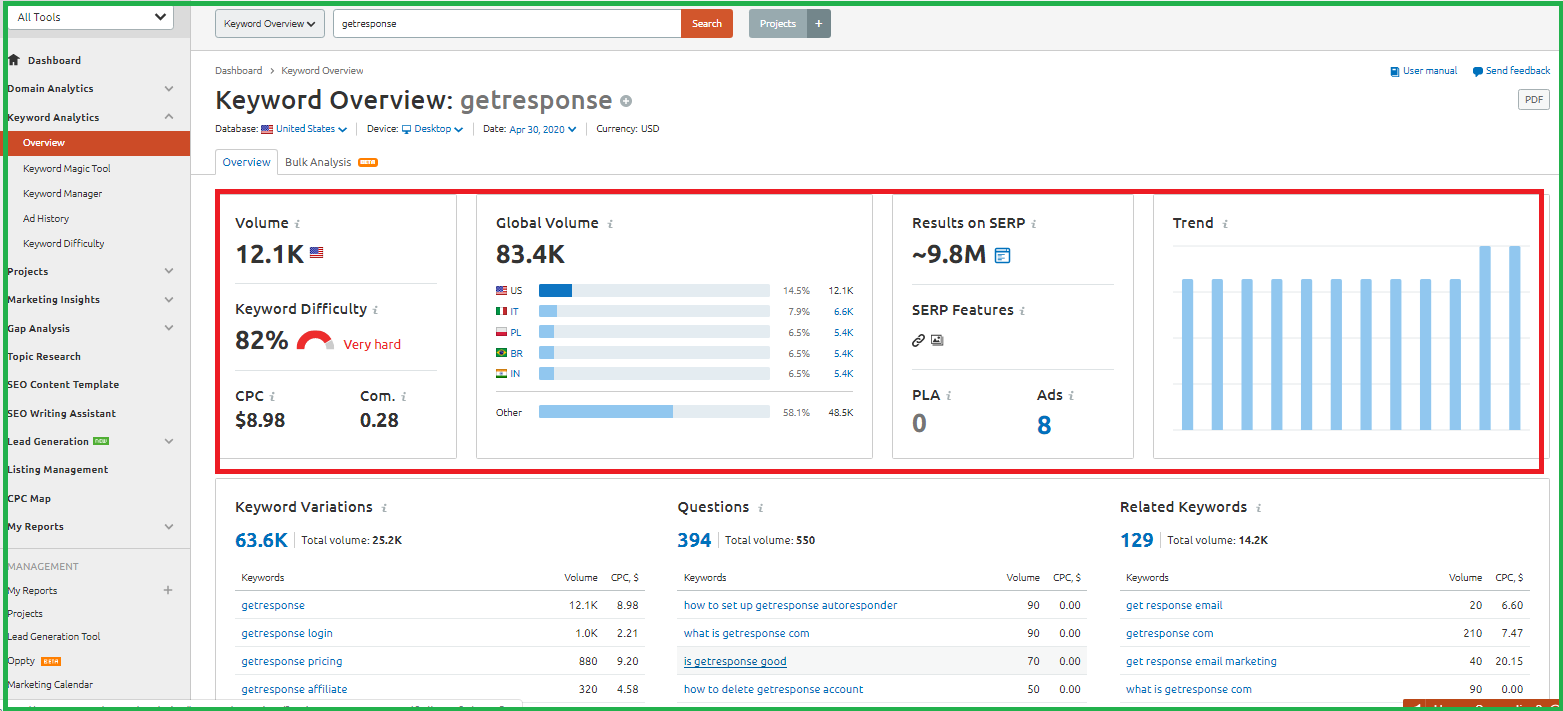
Task: Click the get response email marketing link
Action: point(1201,661)
